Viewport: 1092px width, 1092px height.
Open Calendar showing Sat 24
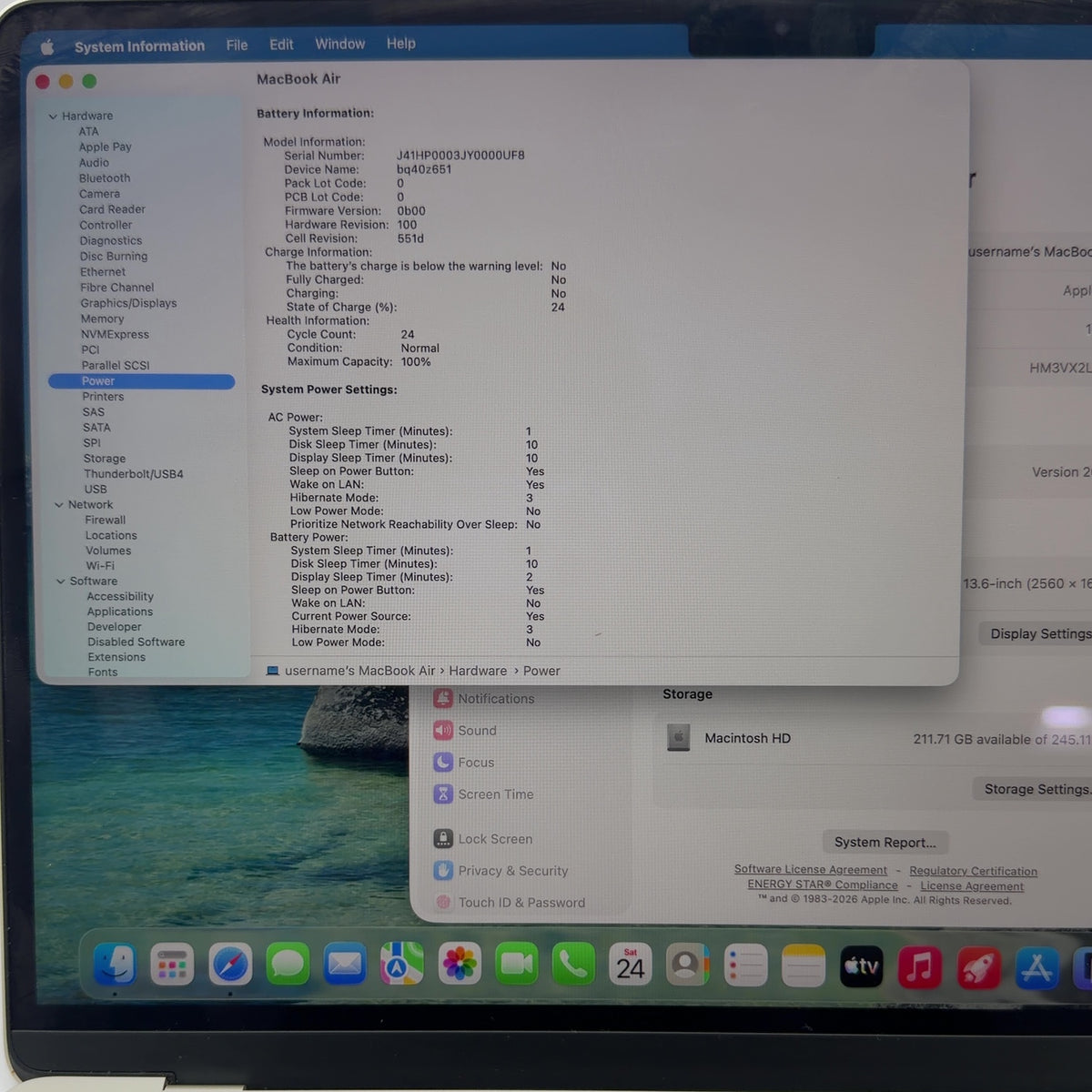coord(631,966)
